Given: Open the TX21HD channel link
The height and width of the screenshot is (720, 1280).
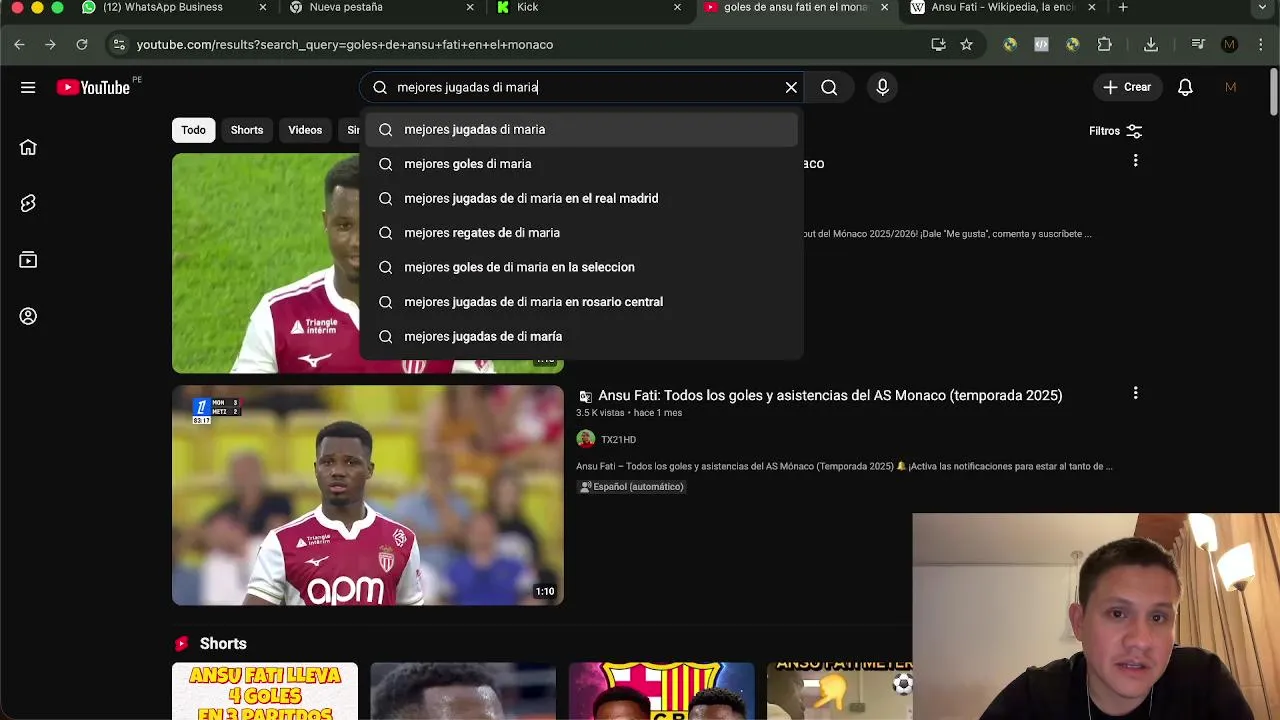Looking at the screenshot, I should point(618,439).
